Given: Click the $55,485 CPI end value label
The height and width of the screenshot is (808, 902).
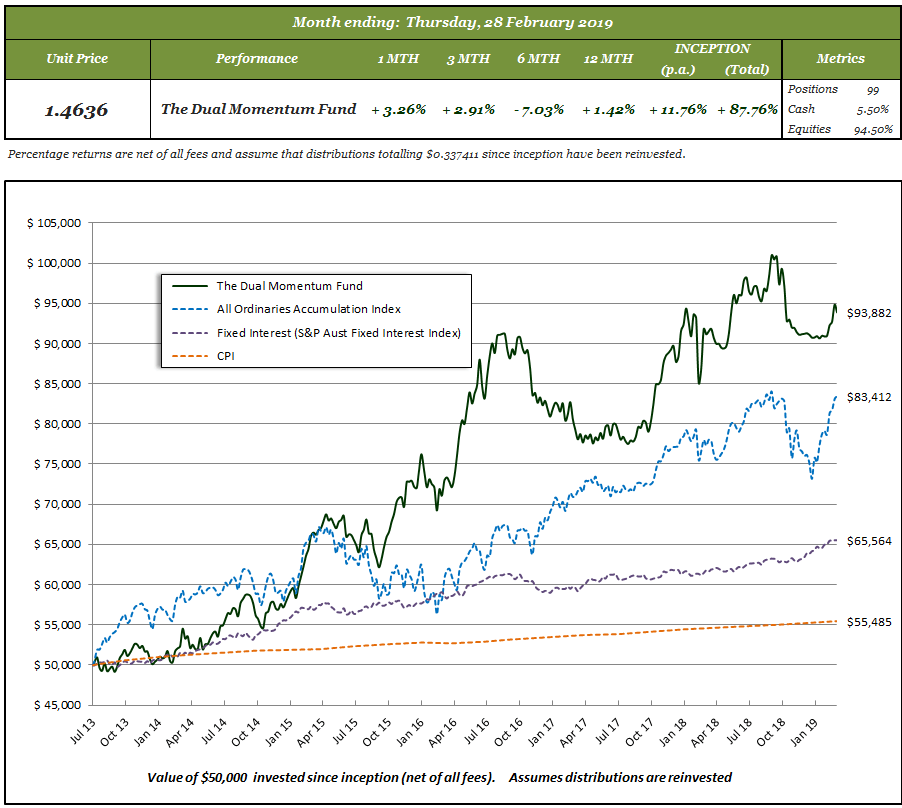Looking at the screenshot, I should click(x=867, y=622).
